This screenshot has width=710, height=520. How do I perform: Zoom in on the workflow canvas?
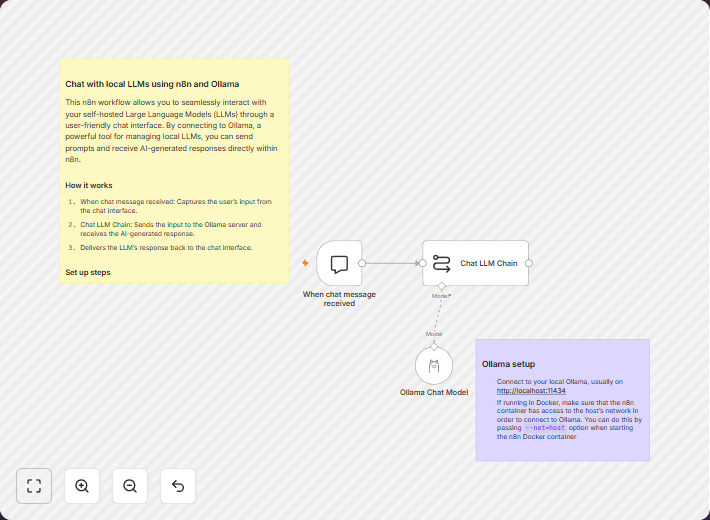[82, 486]
